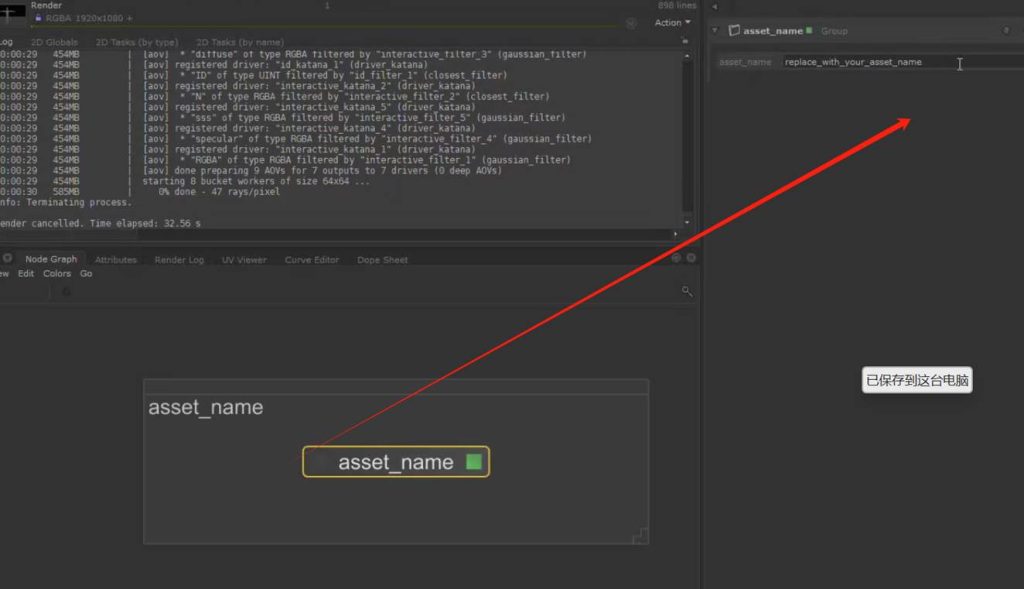Toggle the green square beside asset_name in Parameters

click(809, 31)
